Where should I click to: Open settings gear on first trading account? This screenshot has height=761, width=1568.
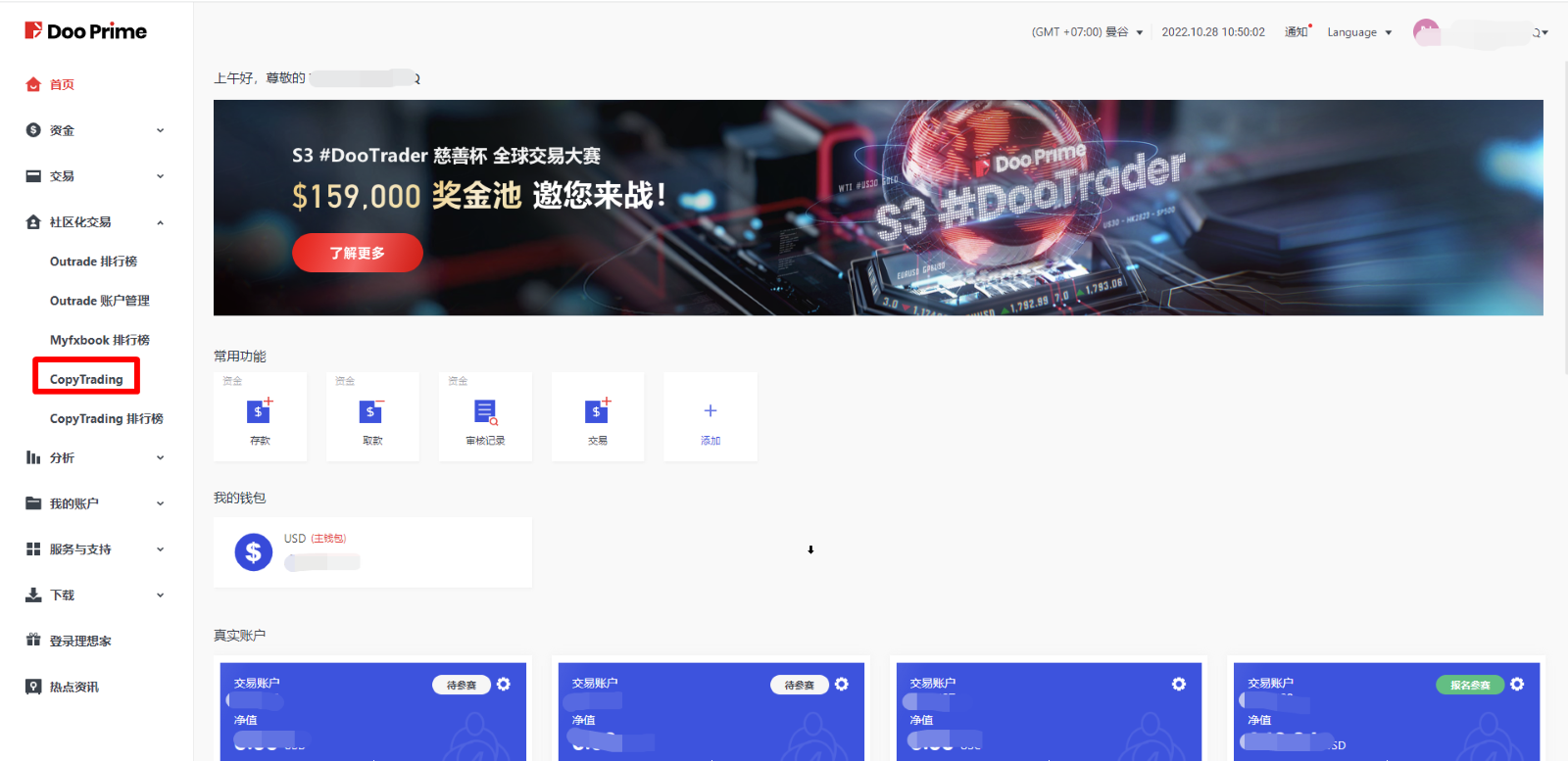click(504, 685)
